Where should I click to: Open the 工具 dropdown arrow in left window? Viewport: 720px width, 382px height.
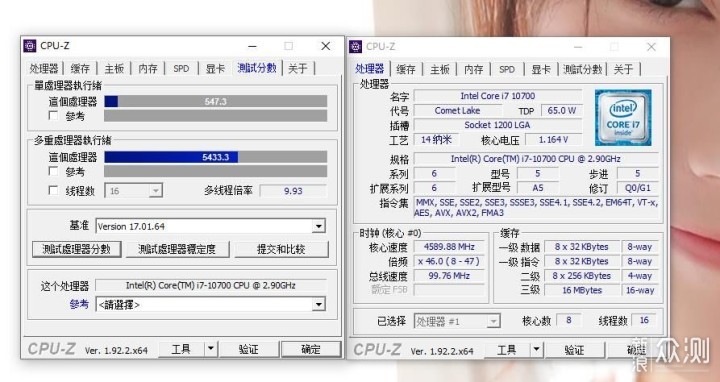click(x=210, y=349)
